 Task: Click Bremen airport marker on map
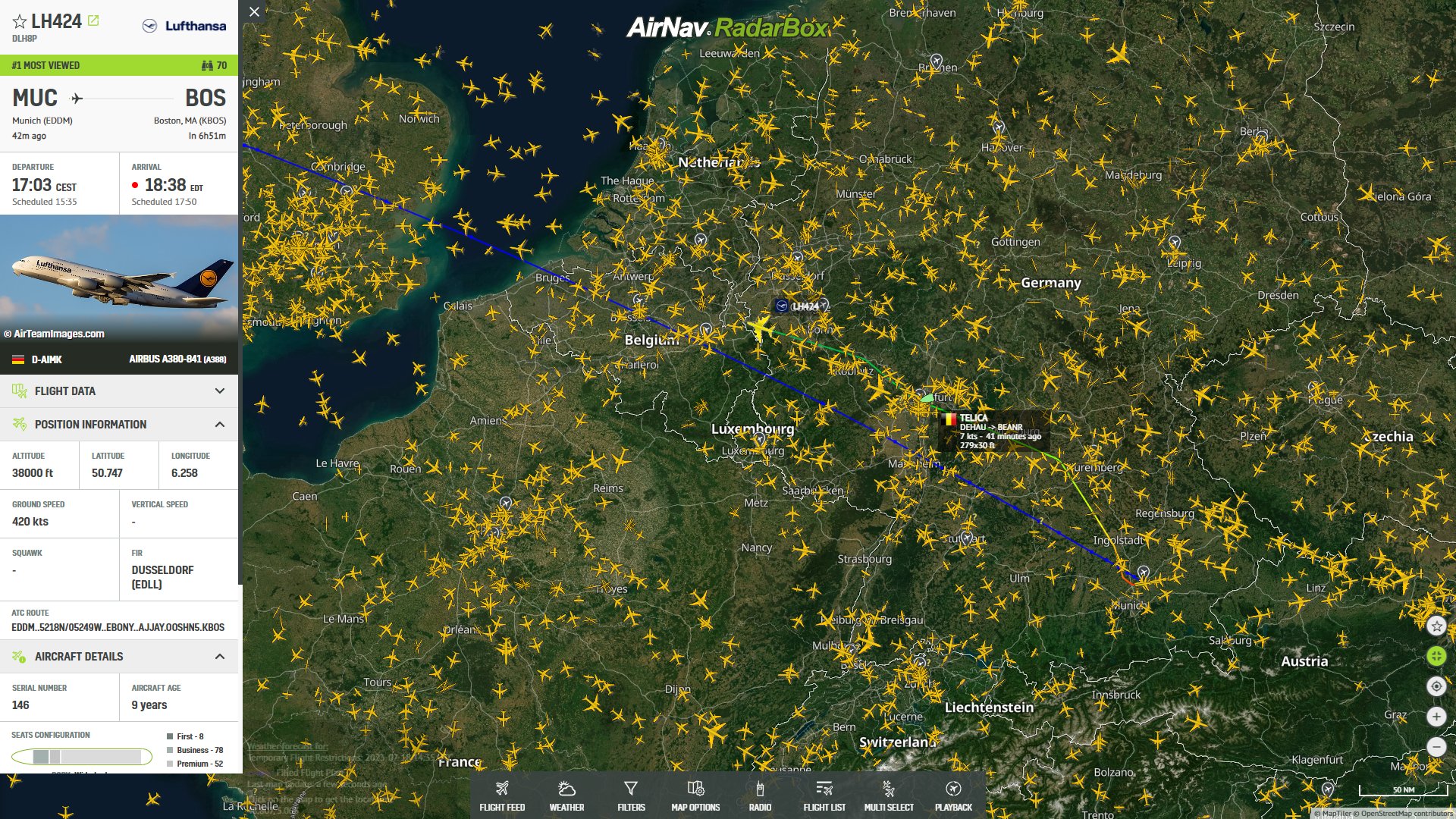click(937, 60)
